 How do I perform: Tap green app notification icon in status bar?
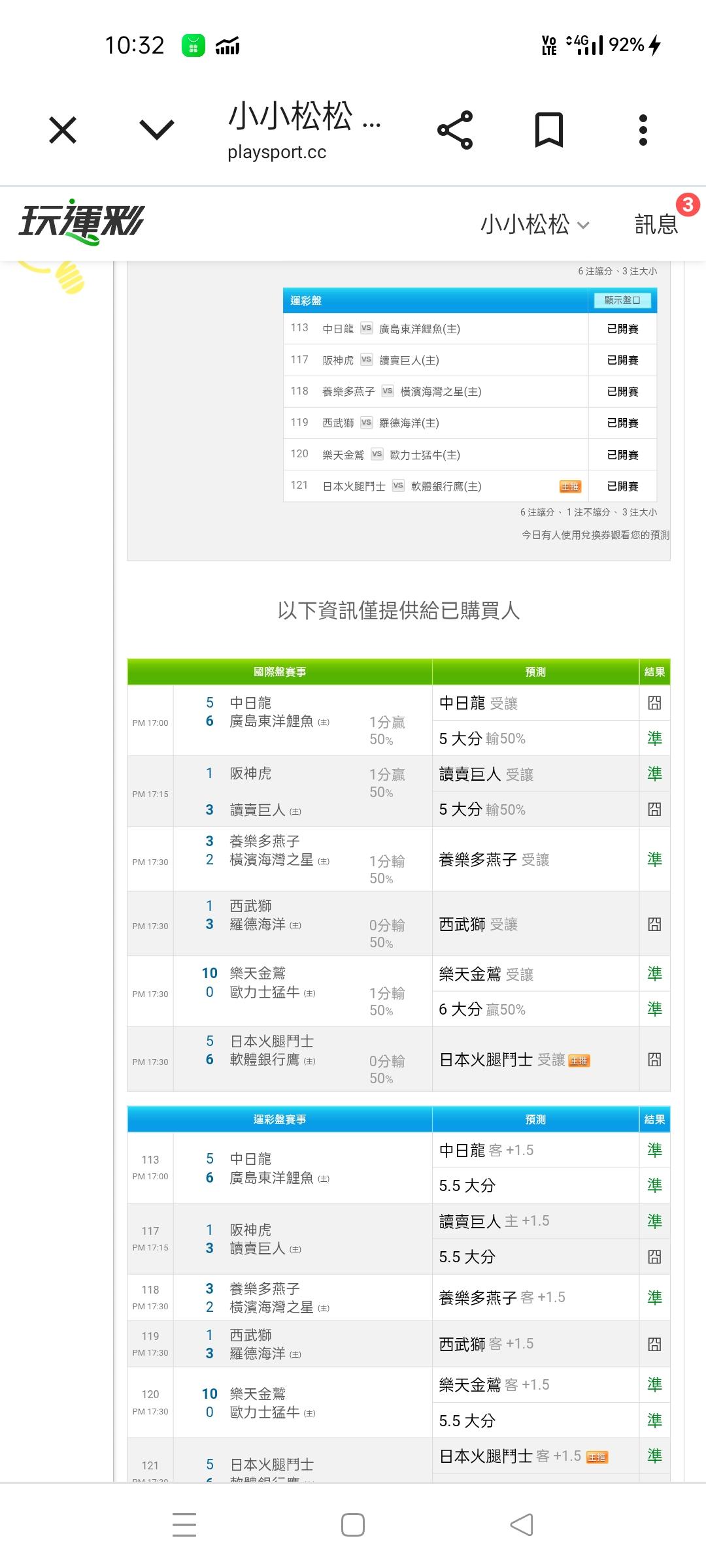click(x=193, y=46)
